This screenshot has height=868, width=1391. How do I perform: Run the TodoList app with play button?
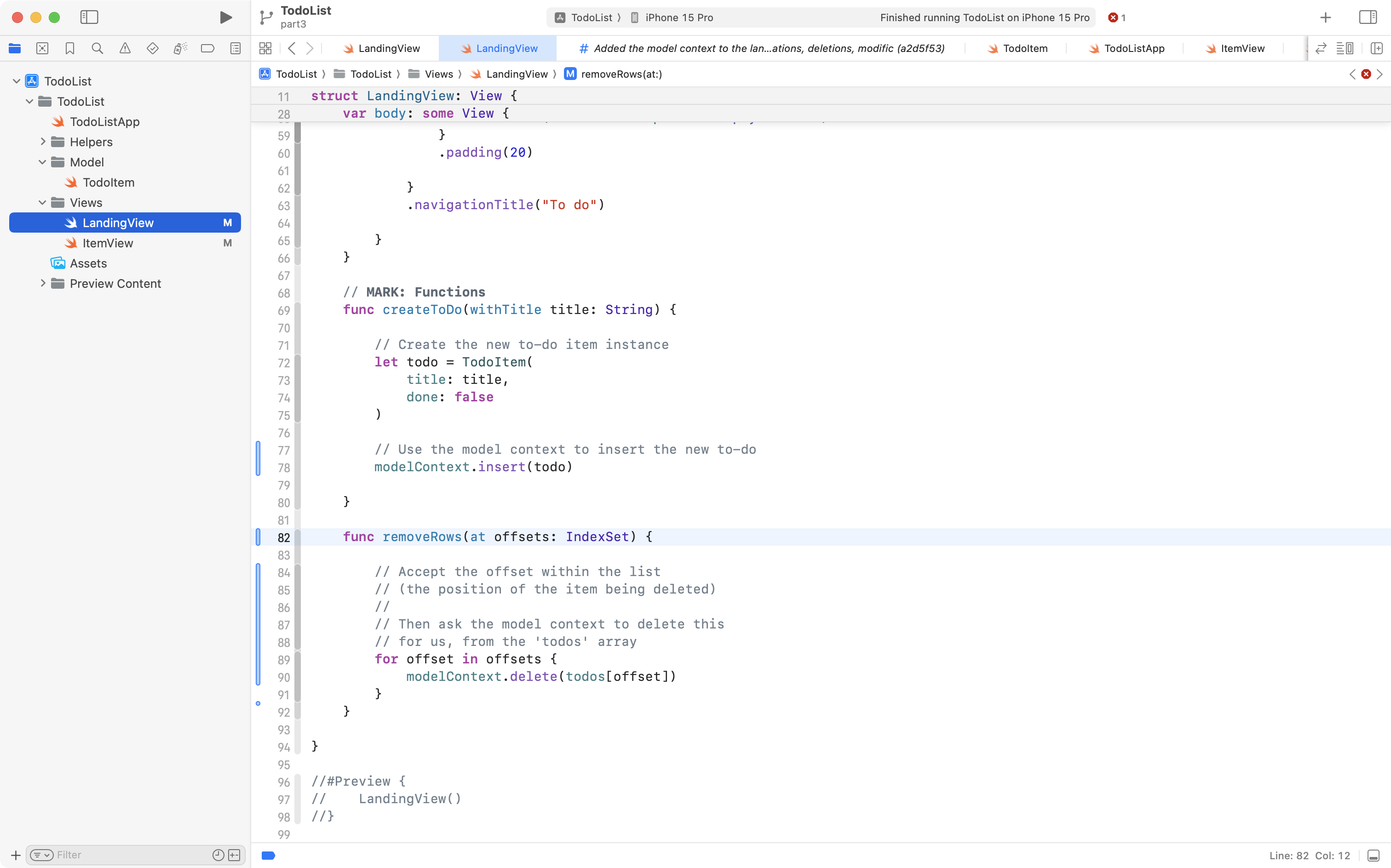tap(225, 17)
